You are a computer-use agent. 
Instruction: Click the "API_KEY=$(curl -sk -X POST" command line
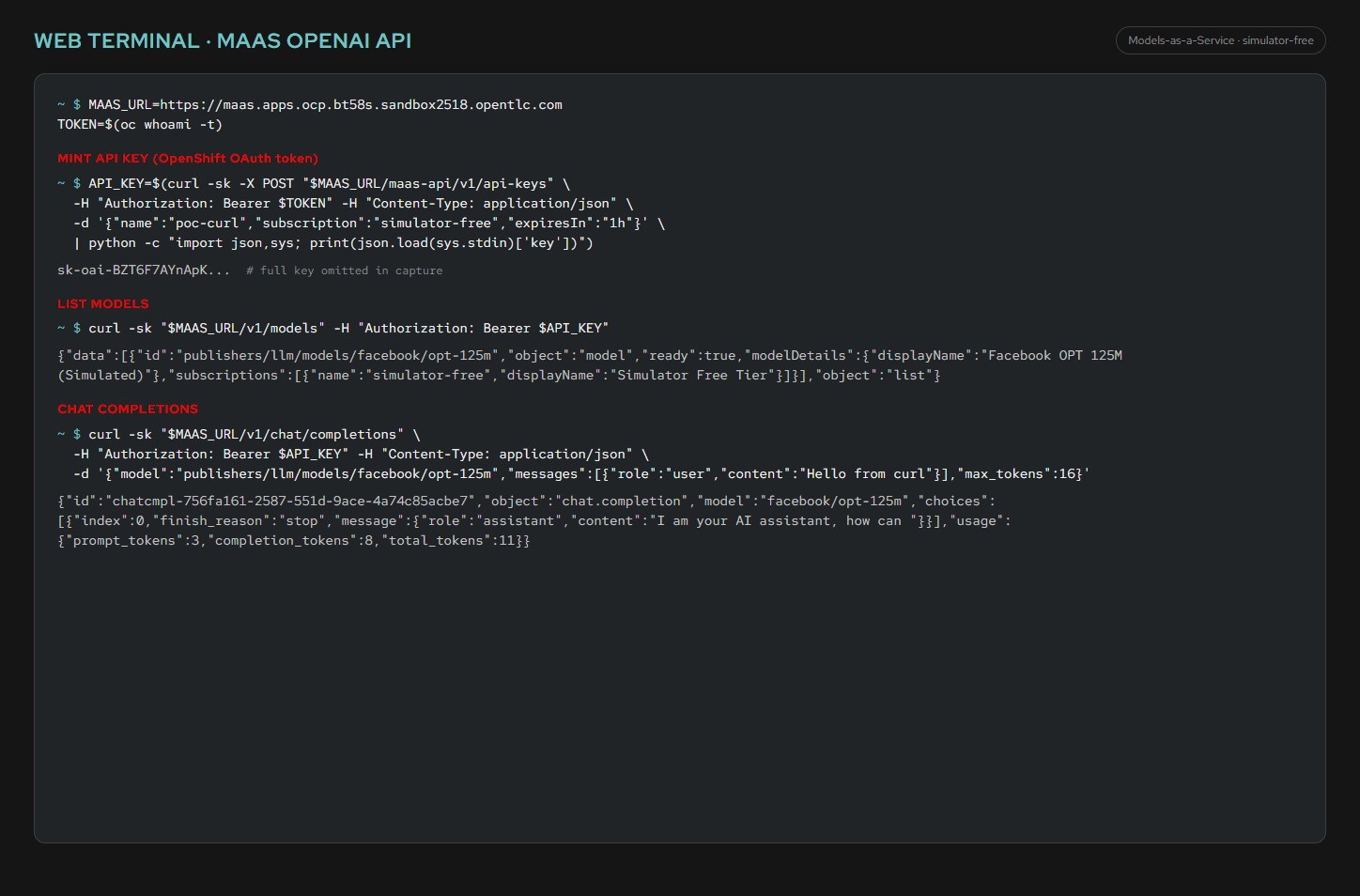coord(314,183)
